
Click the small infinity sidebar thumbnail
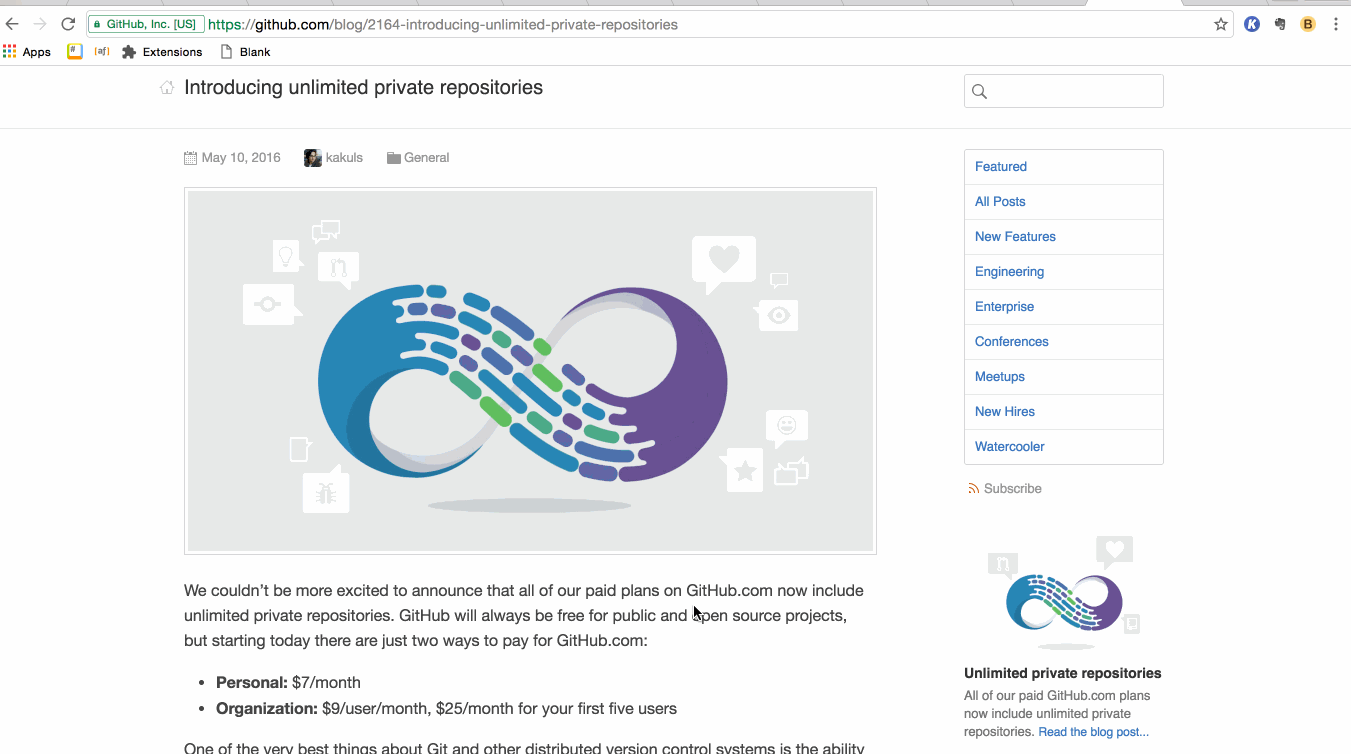(x=1064, y=592)
